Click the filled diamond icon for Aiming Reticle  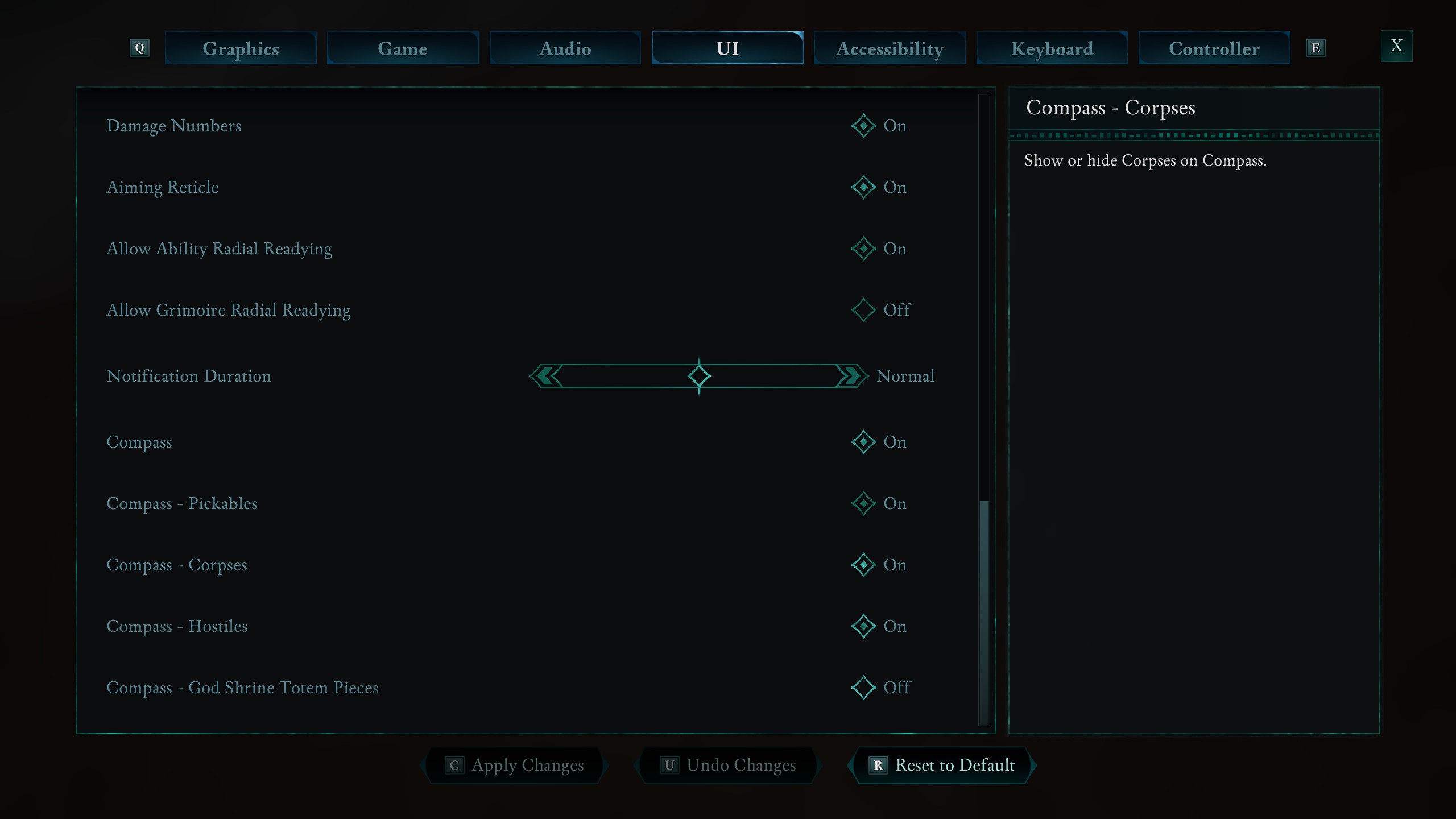pos(862,187)
